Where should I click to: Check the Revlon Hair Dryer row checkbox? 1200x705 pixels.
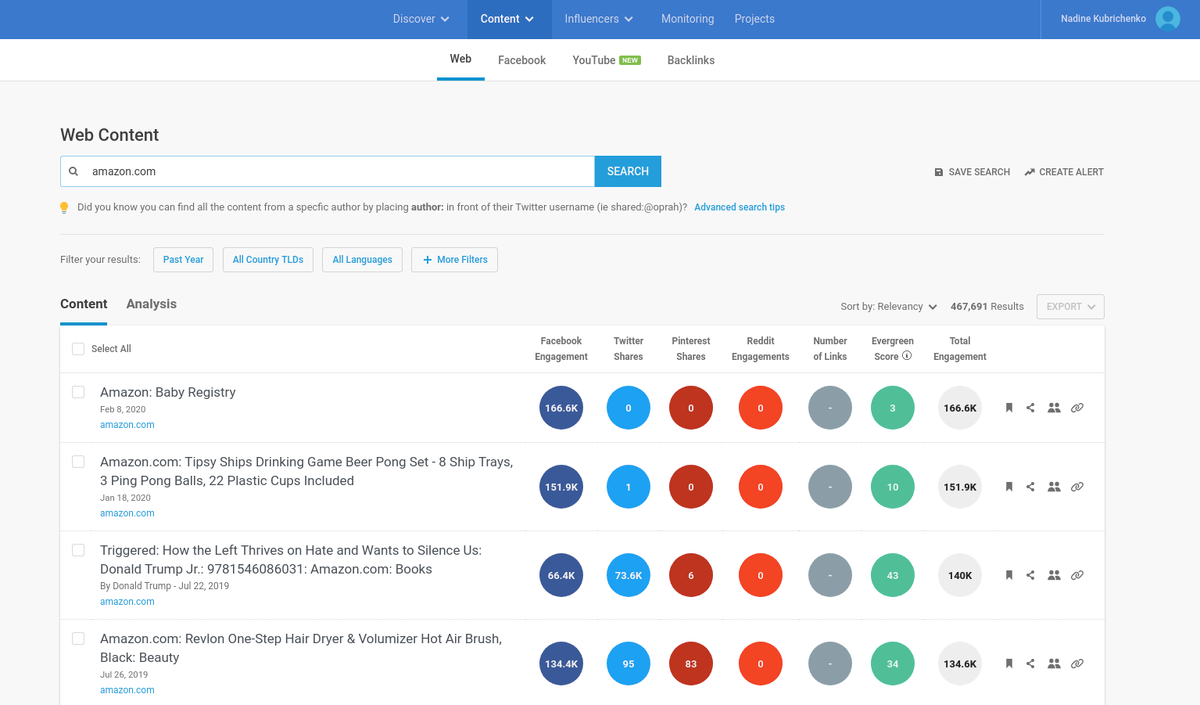[78, 638]
